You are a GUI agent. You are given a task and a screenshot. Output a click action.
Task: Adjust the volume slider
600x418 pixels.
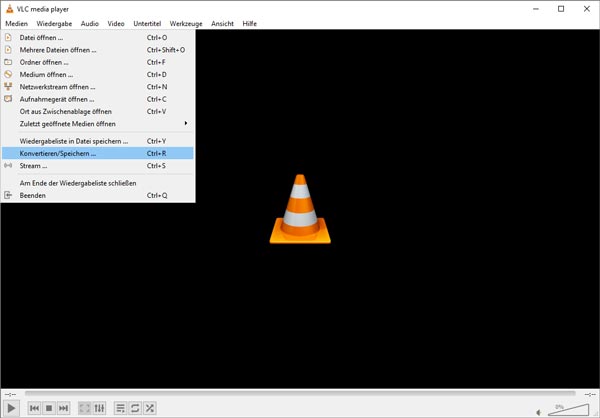[569, 410]
